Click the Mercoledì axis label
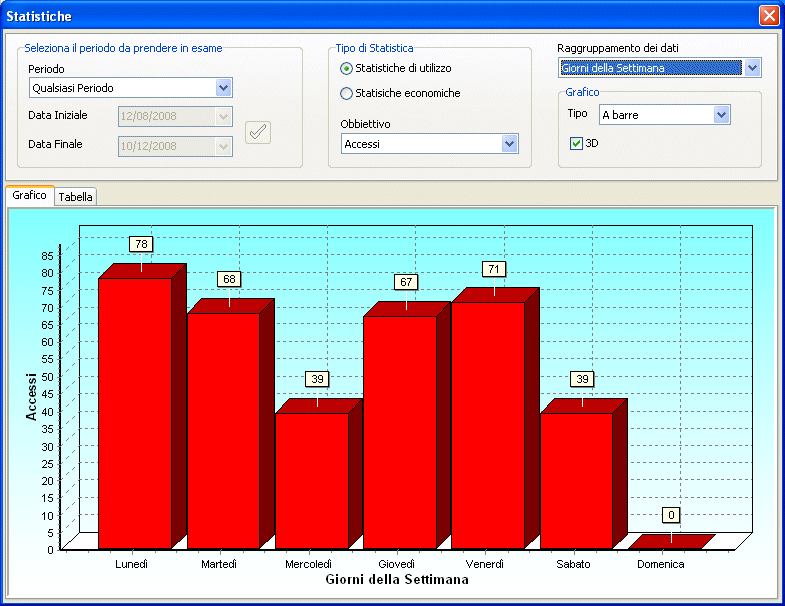The height and width of the screenshot is (606, 785). (308, 564)
